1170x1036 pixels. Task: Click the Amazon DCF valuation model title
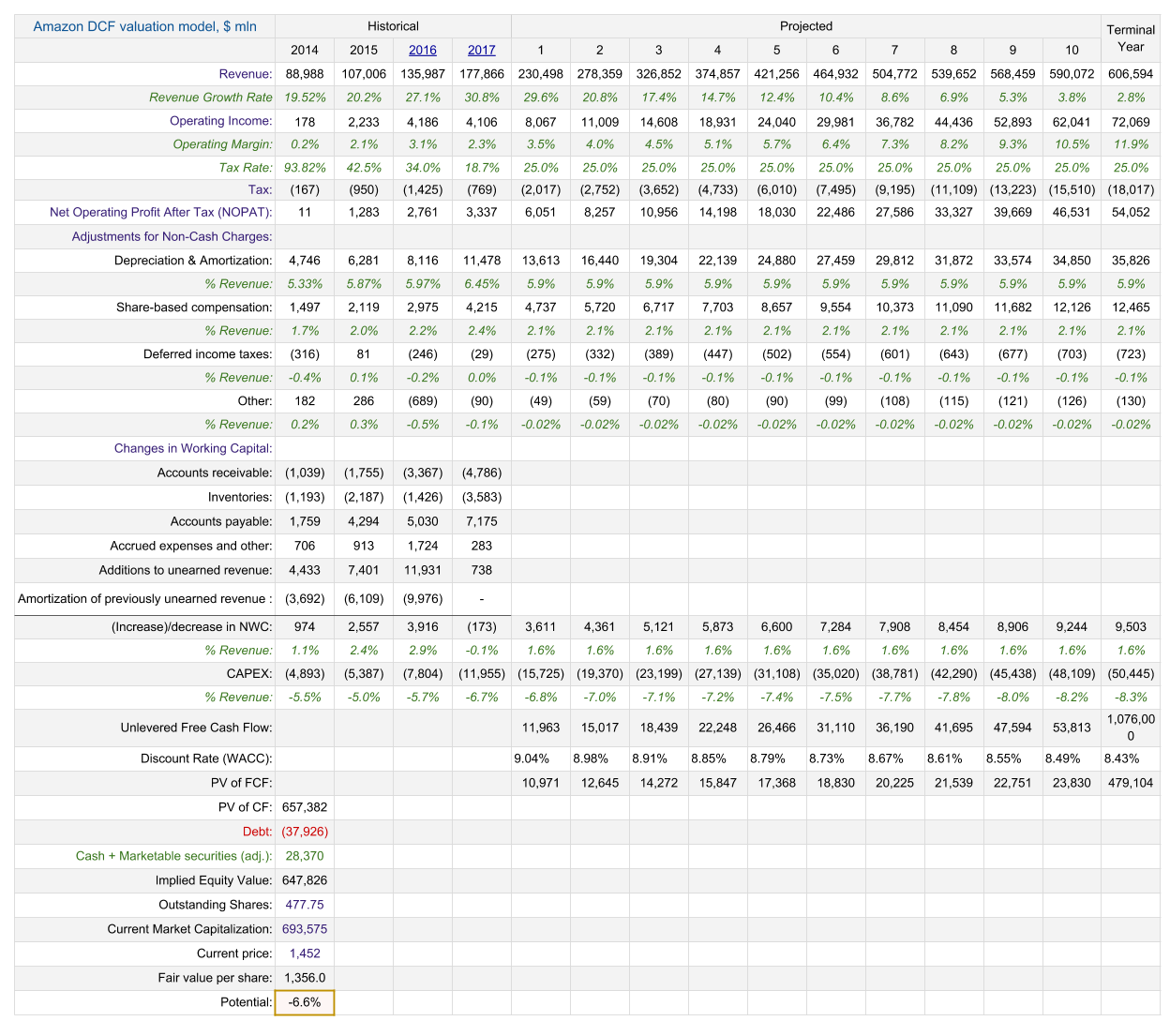point(144,26)
